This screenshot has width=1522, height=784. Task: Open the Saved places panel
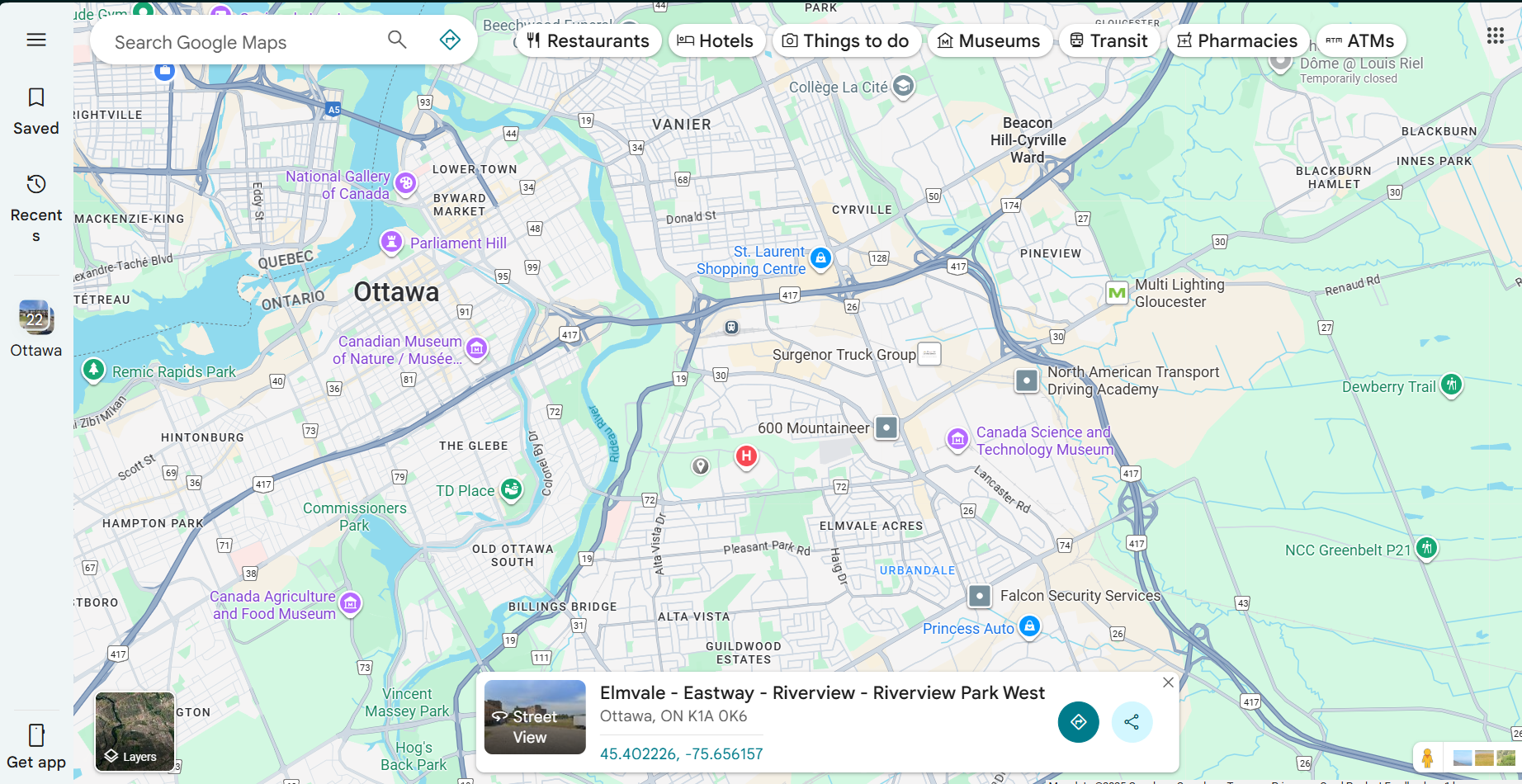pos(36,111)
